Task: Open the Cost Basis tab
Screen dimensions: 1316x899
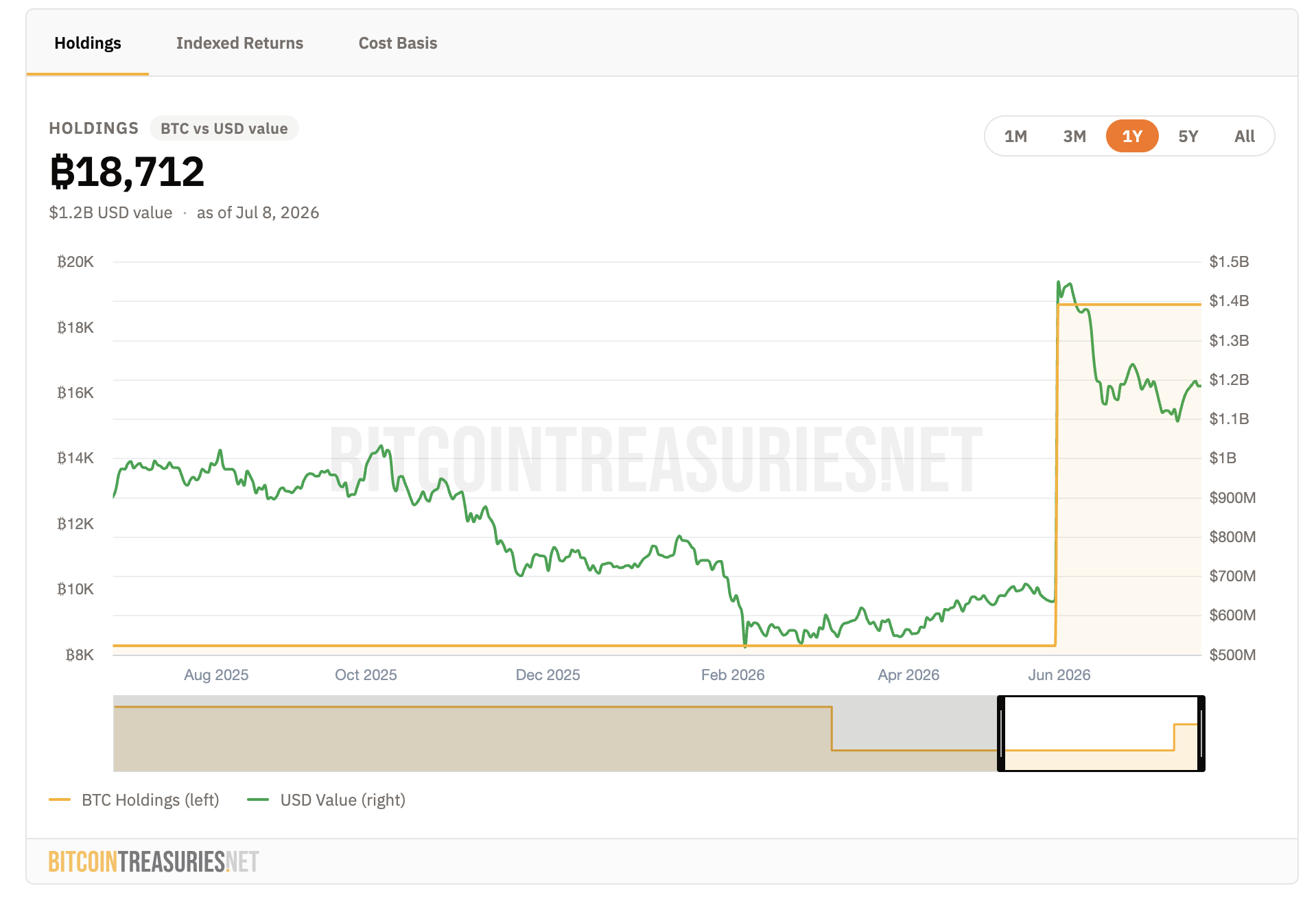Action: click(398, 43)
